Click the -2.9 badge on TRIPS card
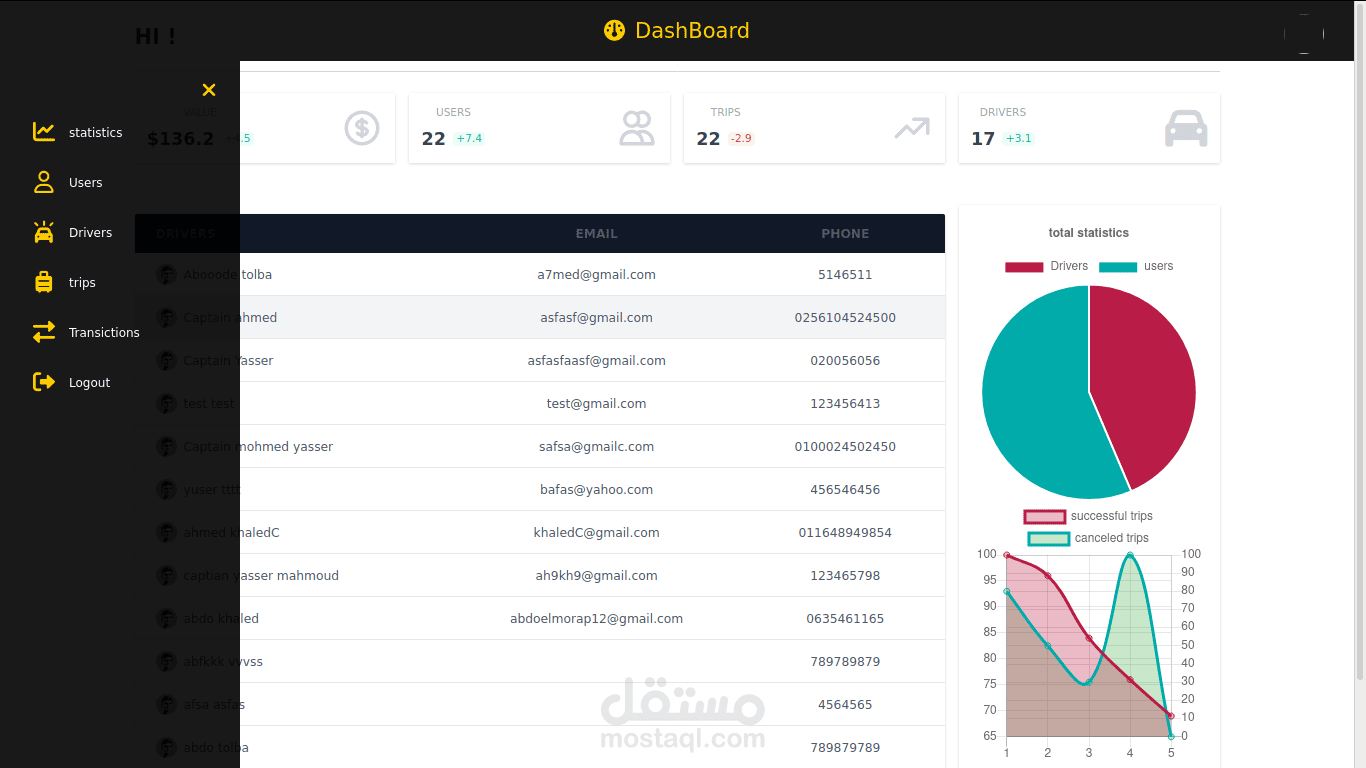This screenshot has width=1366, height=768. click(741, 138)
